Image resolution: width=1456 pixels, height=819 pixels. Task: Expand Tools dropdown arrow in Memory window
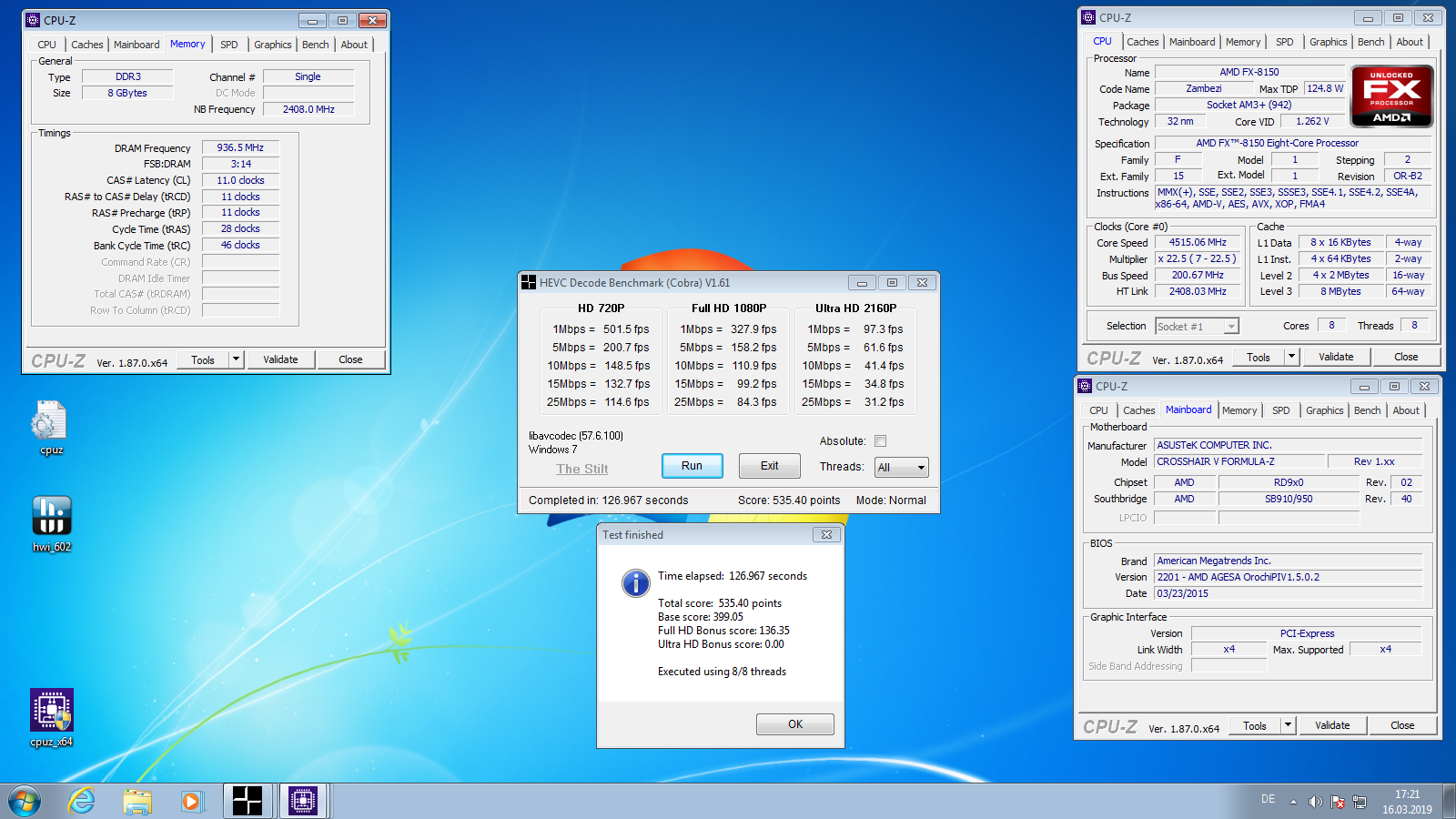[x=236, y=359]
